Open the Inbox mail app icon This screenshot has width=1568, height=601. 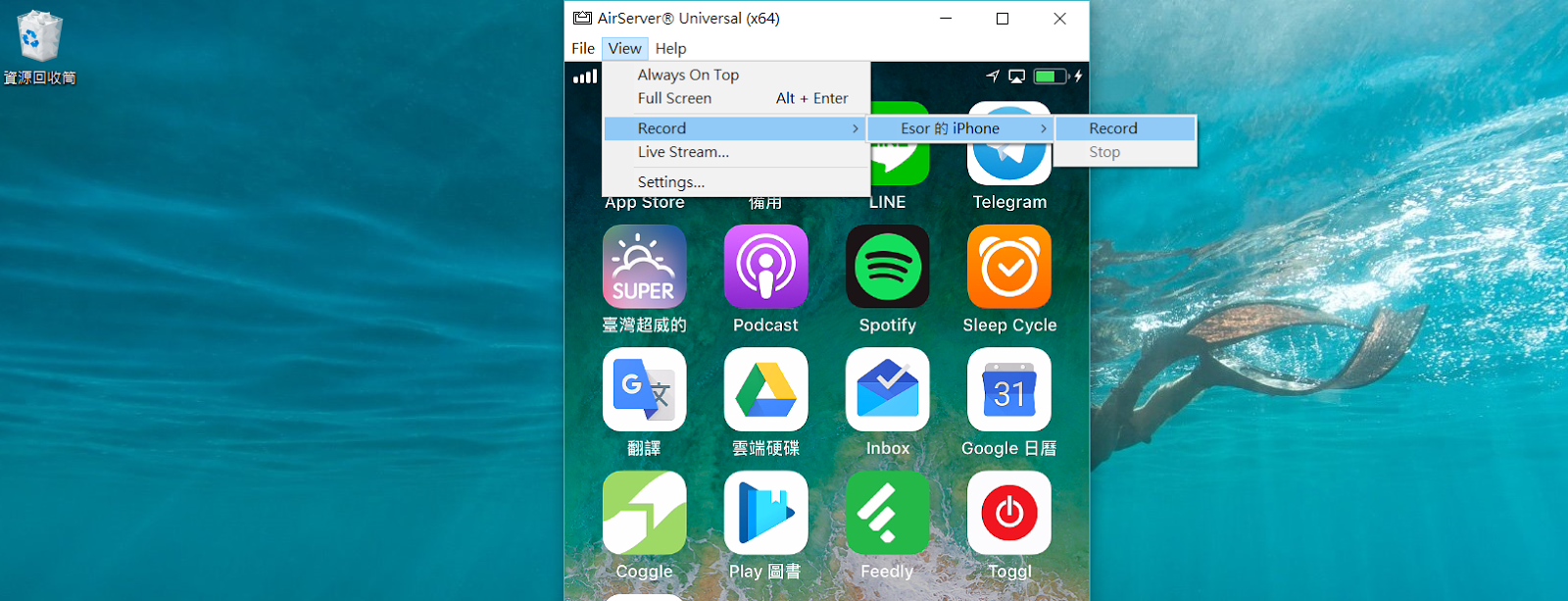click(x=887, y=389)
